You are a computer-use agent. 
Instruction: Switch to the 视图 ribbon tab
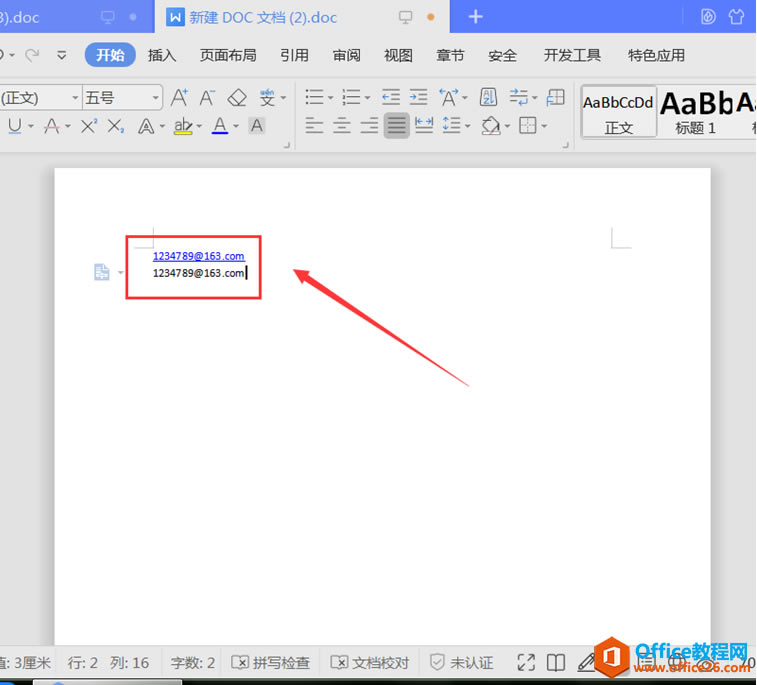coord(398,55)
